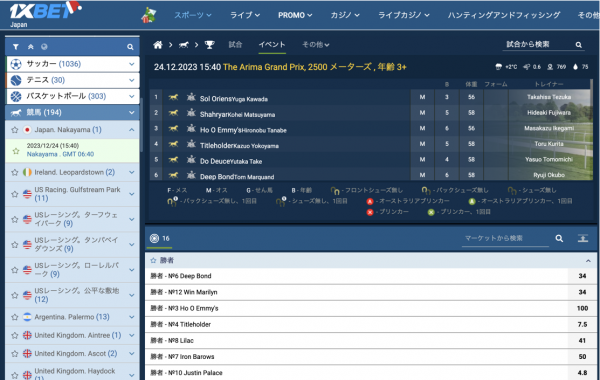Favorite the Japan. Nakayama league star
The image size is (600, 380).
pos(15,130)
